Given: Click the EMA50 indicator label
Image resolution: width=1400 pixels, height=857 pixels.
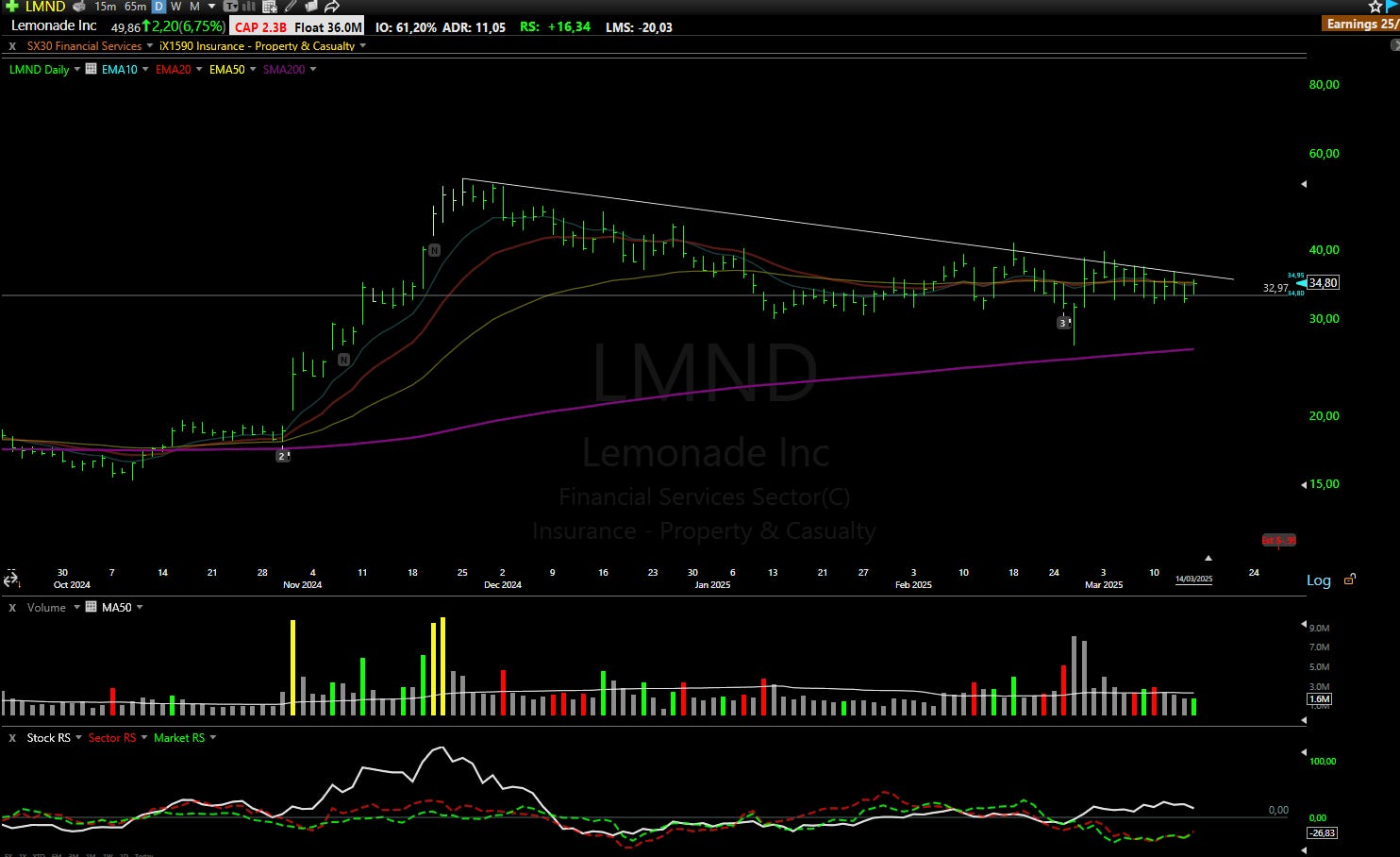Looking at the screenshot, I should (227, 69).
